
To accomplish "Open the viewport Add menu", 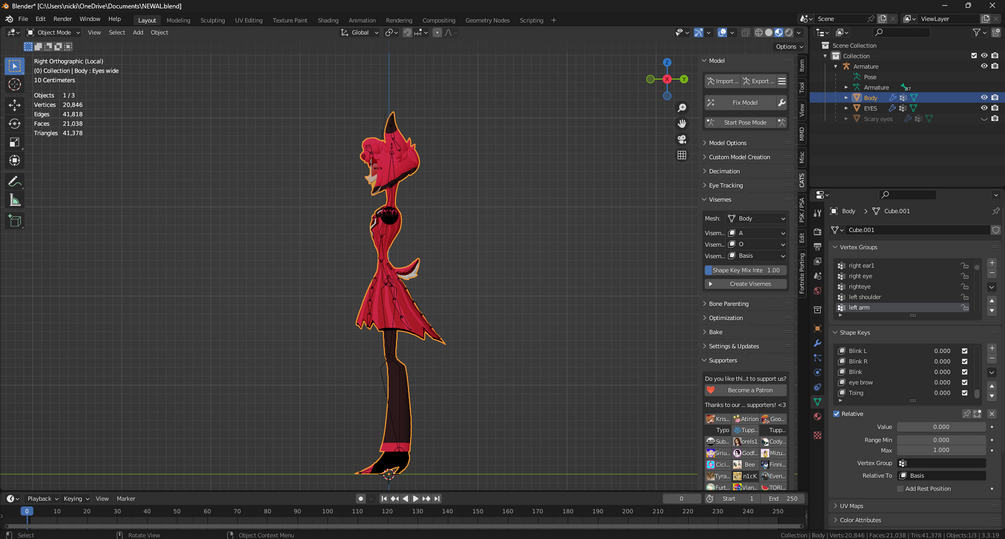I will (x=138, y=33).
